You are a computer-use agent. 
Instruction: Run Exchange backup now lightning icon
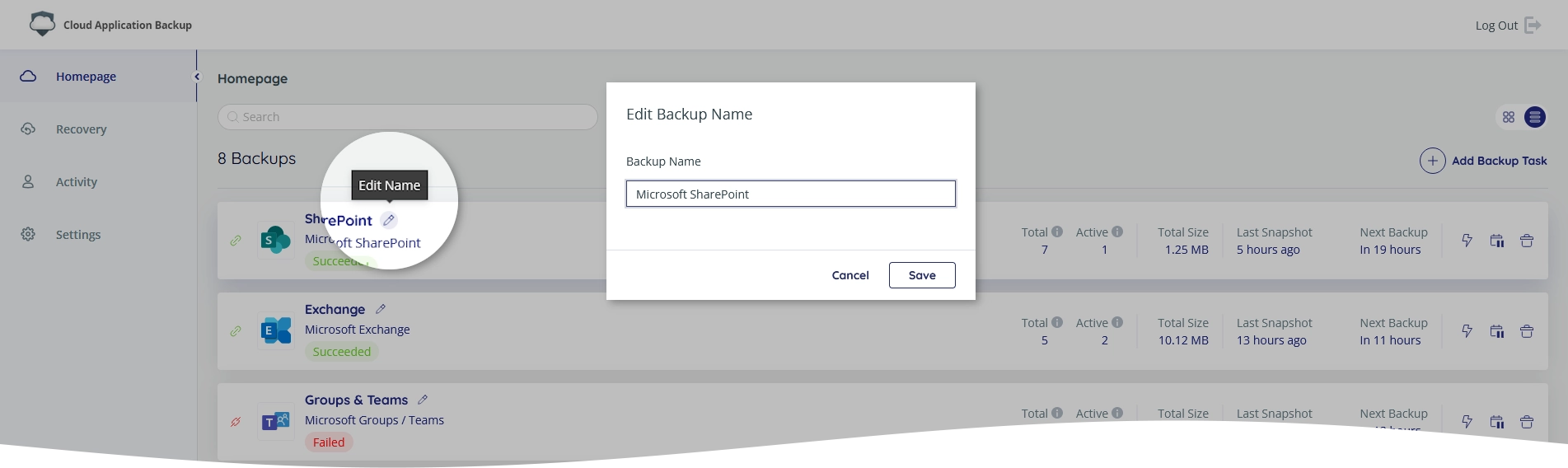1467,331
